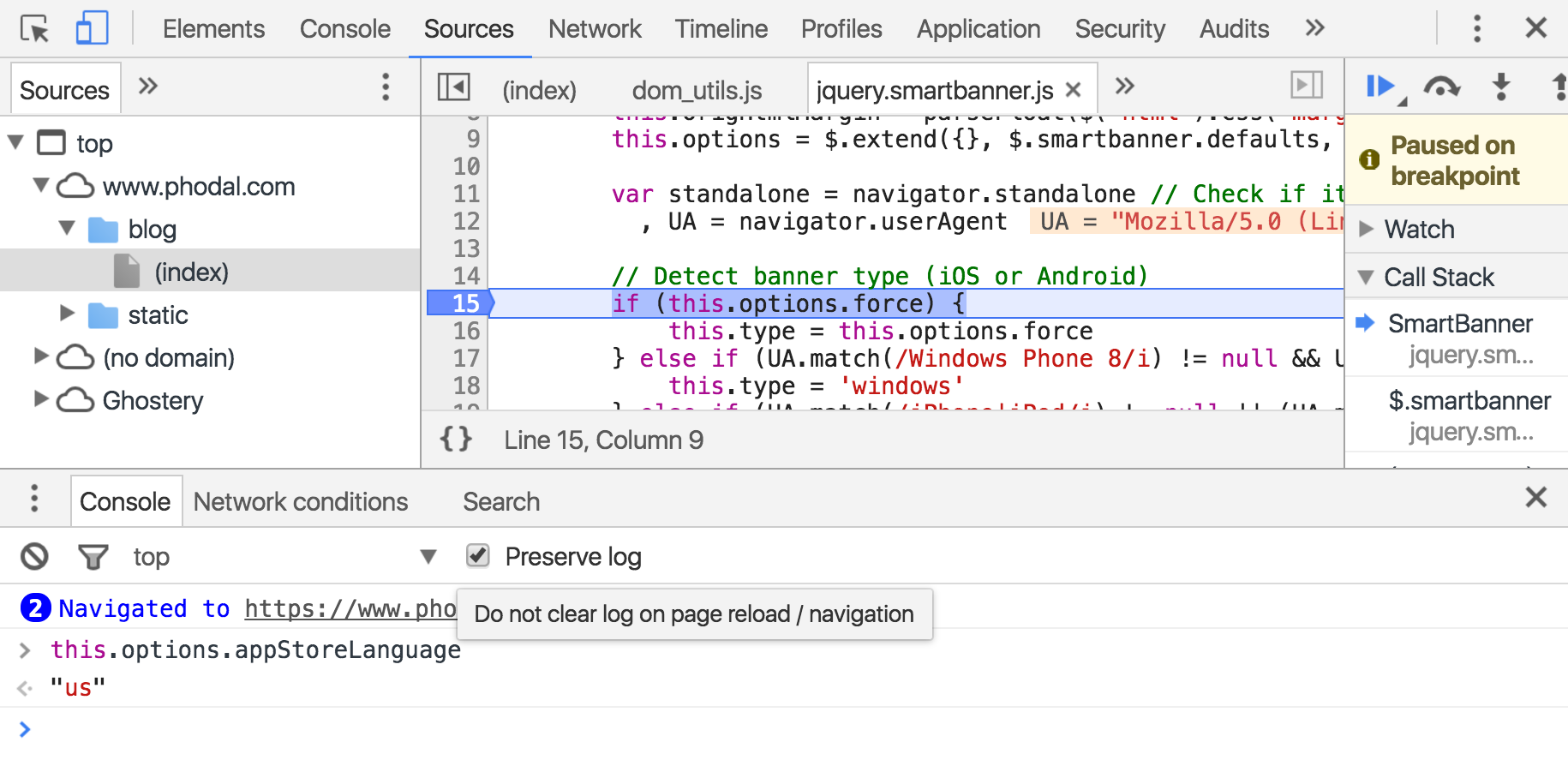Image resolution: width=1568 pixels, height=778 pixels.
Task: Toggle the device toolbar icon
Action: click(93, 28)
